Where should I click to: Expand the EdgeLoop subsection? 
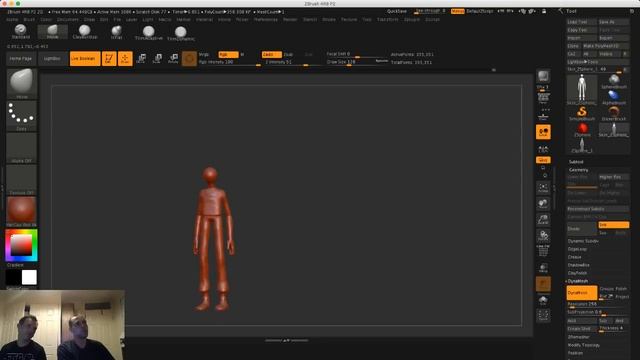(578, 249)
